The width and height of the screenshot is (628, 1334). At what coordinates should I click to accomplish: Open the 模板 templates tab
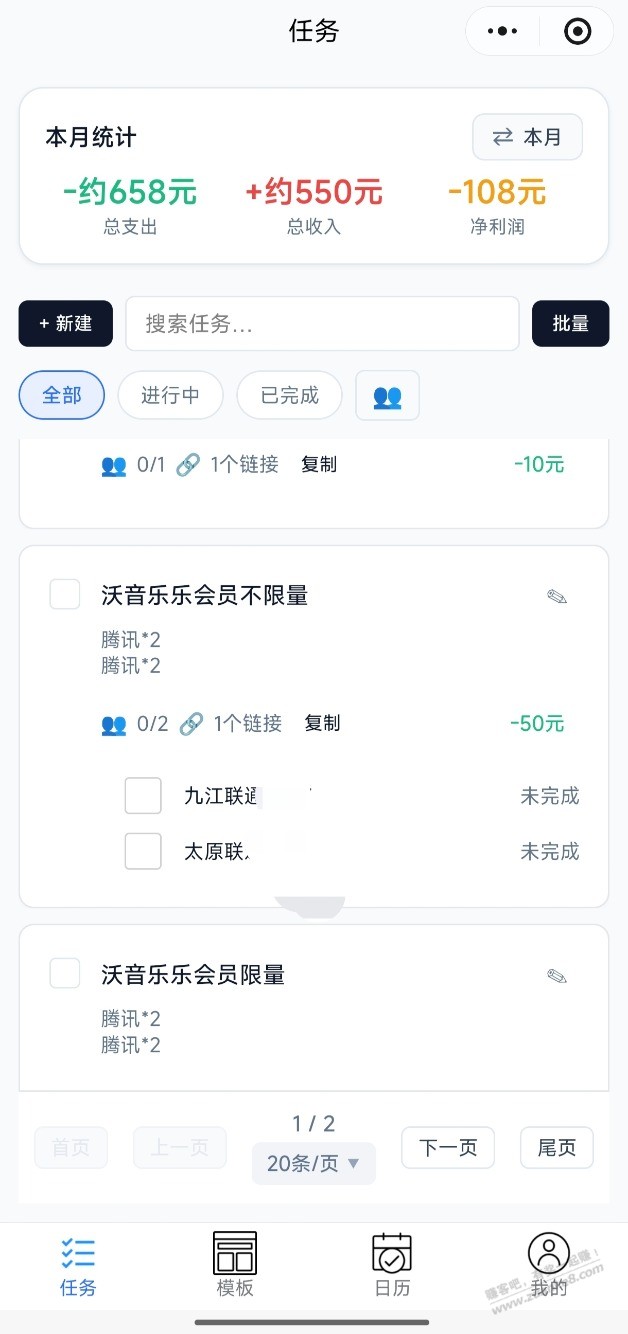tap(235, 1265)
